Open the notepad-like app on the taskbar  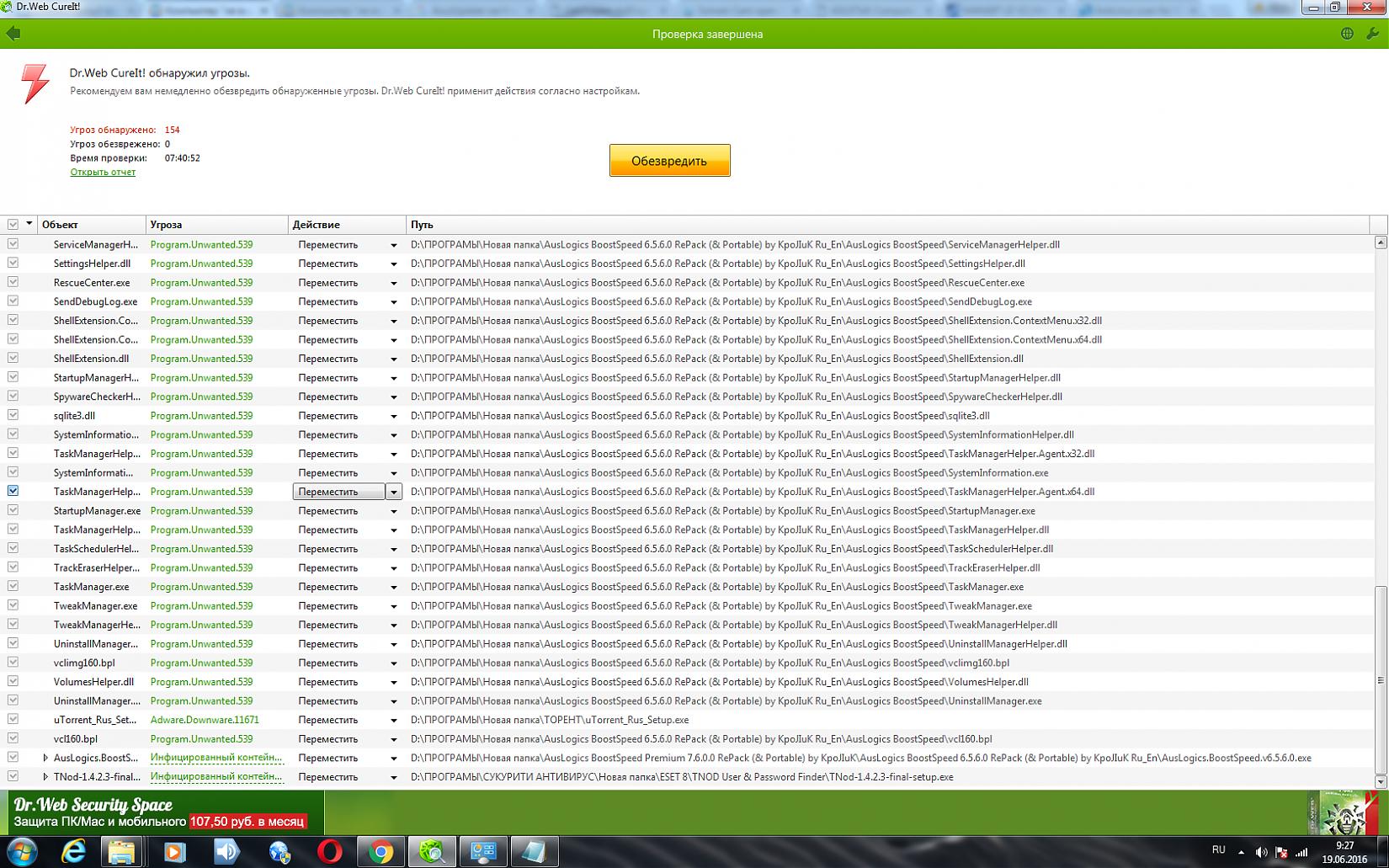[535, 852]
